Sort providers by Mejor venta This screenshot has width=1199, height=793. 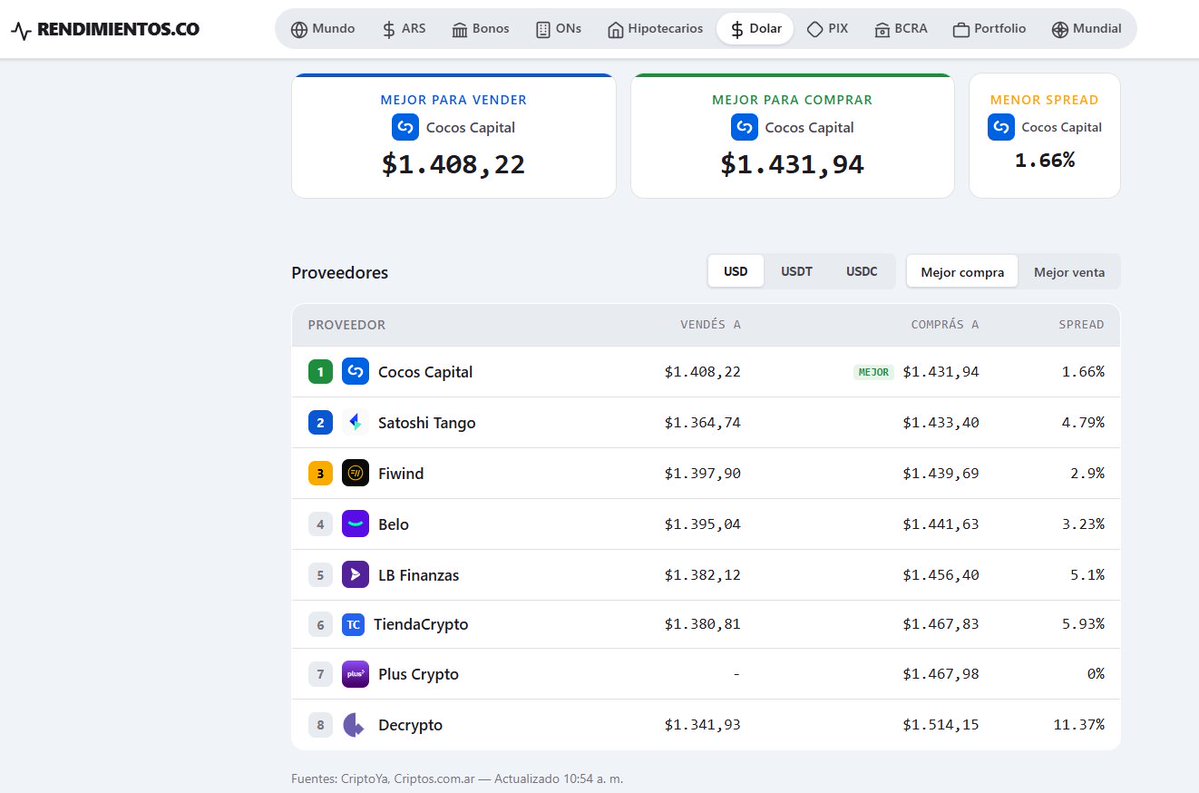[x=1069, y=272]
